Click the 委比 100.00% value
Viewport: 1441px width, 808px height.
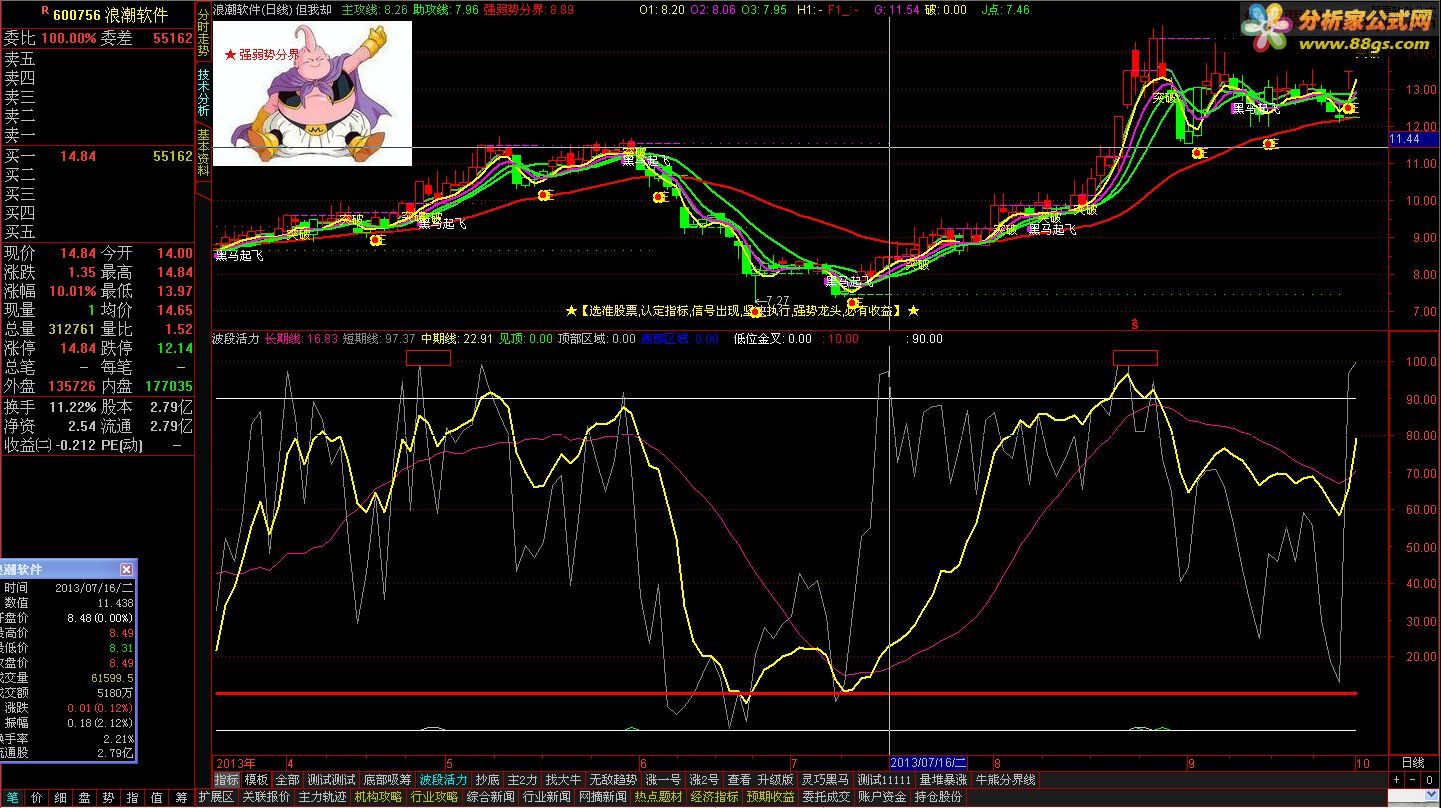point(69,38)
